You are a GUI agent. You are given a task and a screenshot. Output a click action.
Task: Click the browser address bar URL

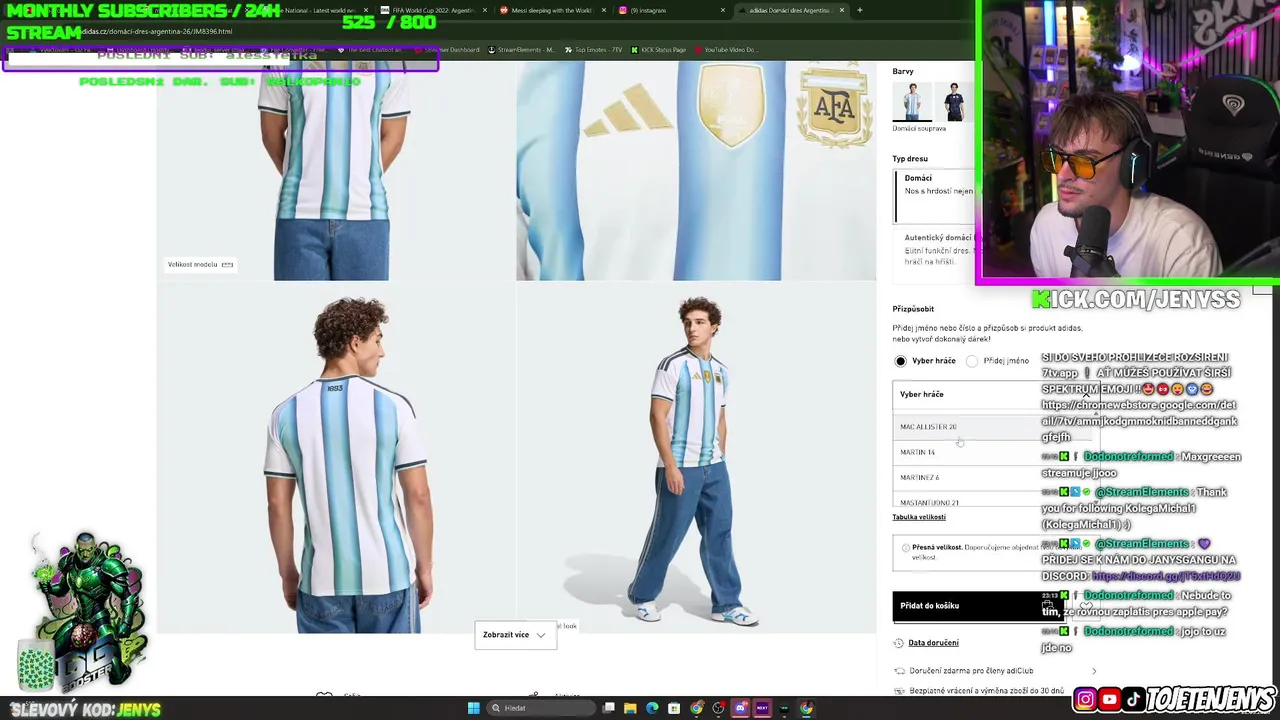point(157,31)
